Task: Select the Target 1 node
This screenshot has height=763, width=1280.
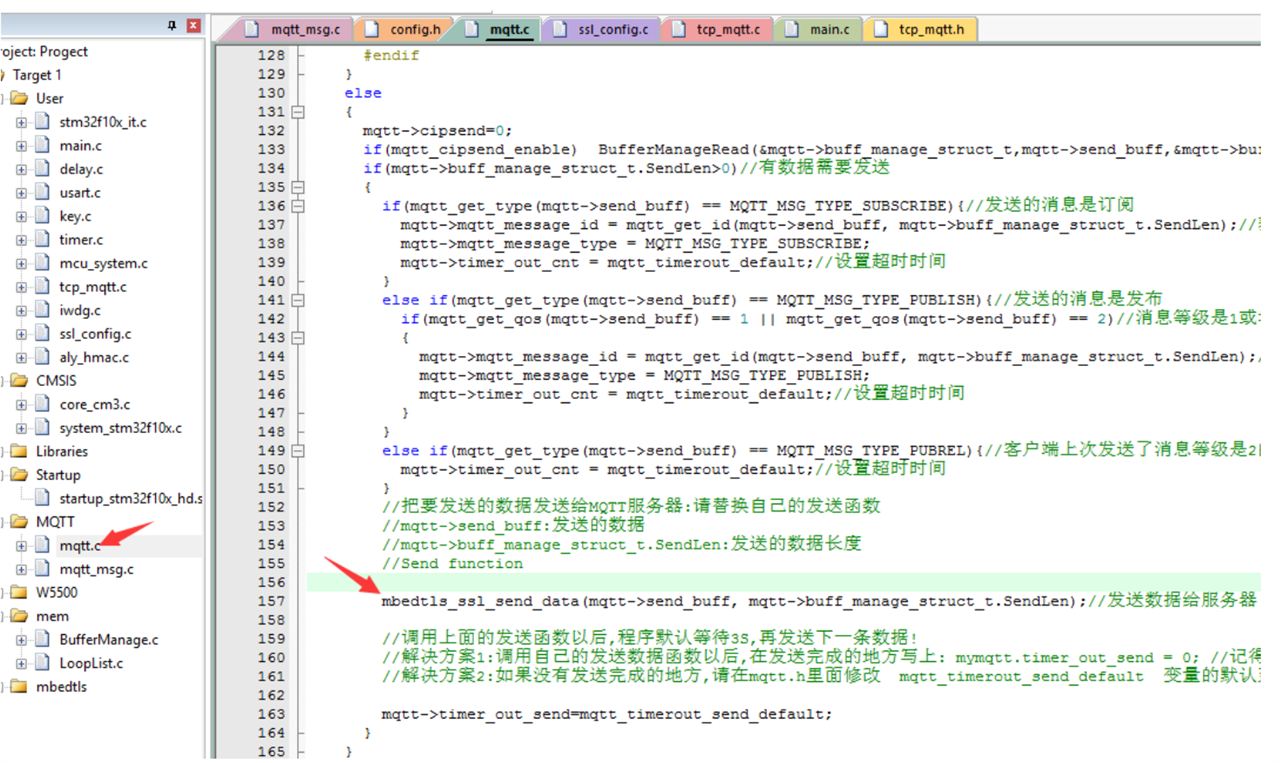Action: [x=37, y=75]
